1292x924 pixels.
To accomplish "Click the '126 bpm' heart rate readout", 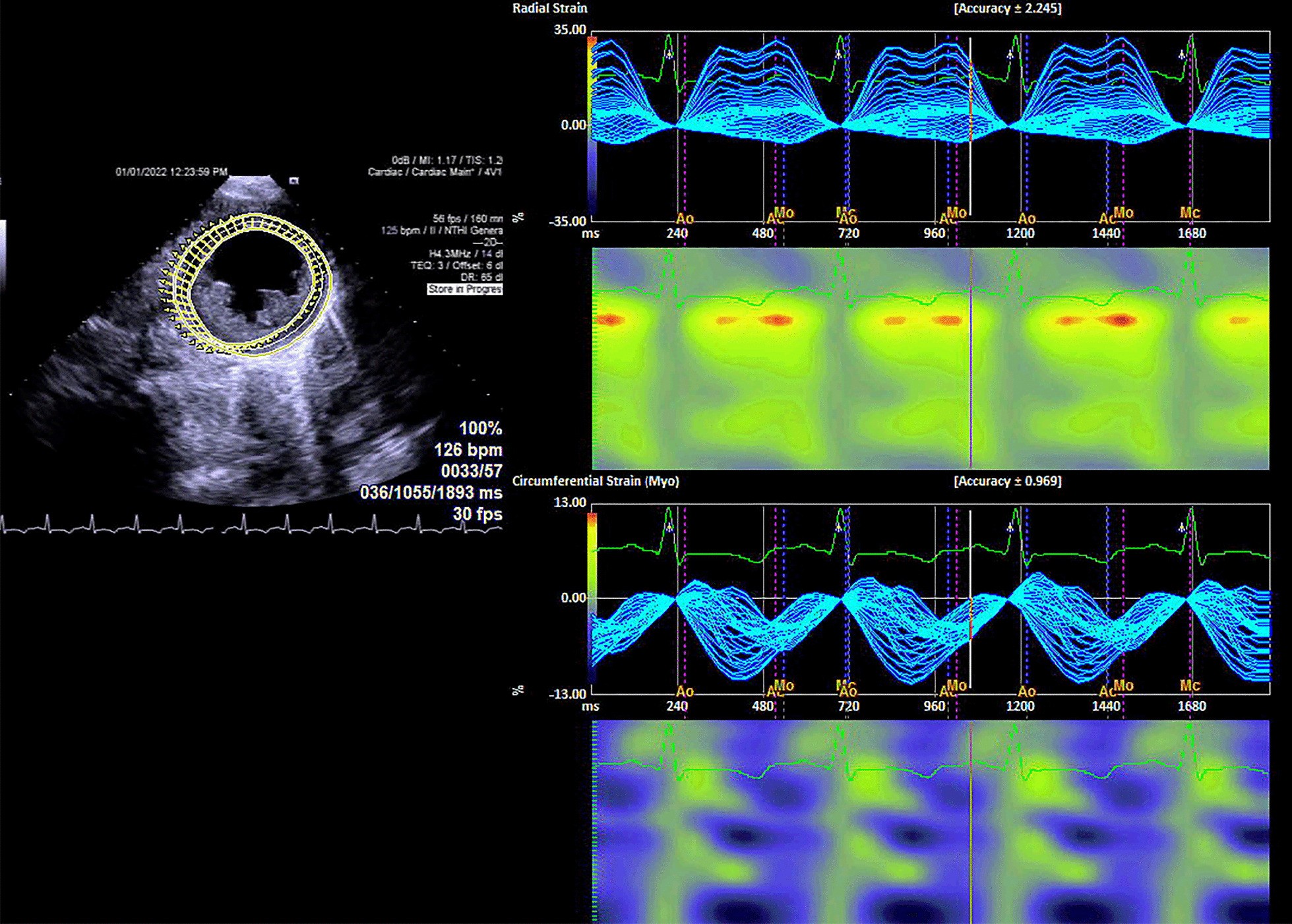I will (x=468, y=450).
